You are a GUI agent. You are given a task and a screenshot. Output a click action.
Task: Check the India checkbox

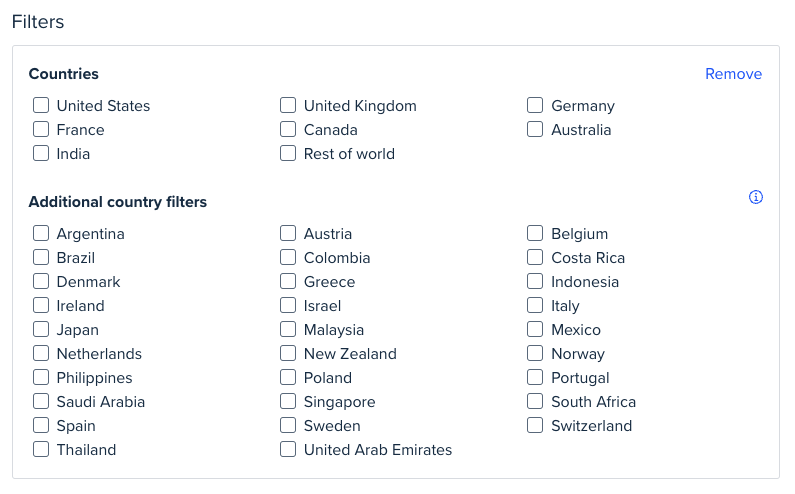click(x=41, y=153)
